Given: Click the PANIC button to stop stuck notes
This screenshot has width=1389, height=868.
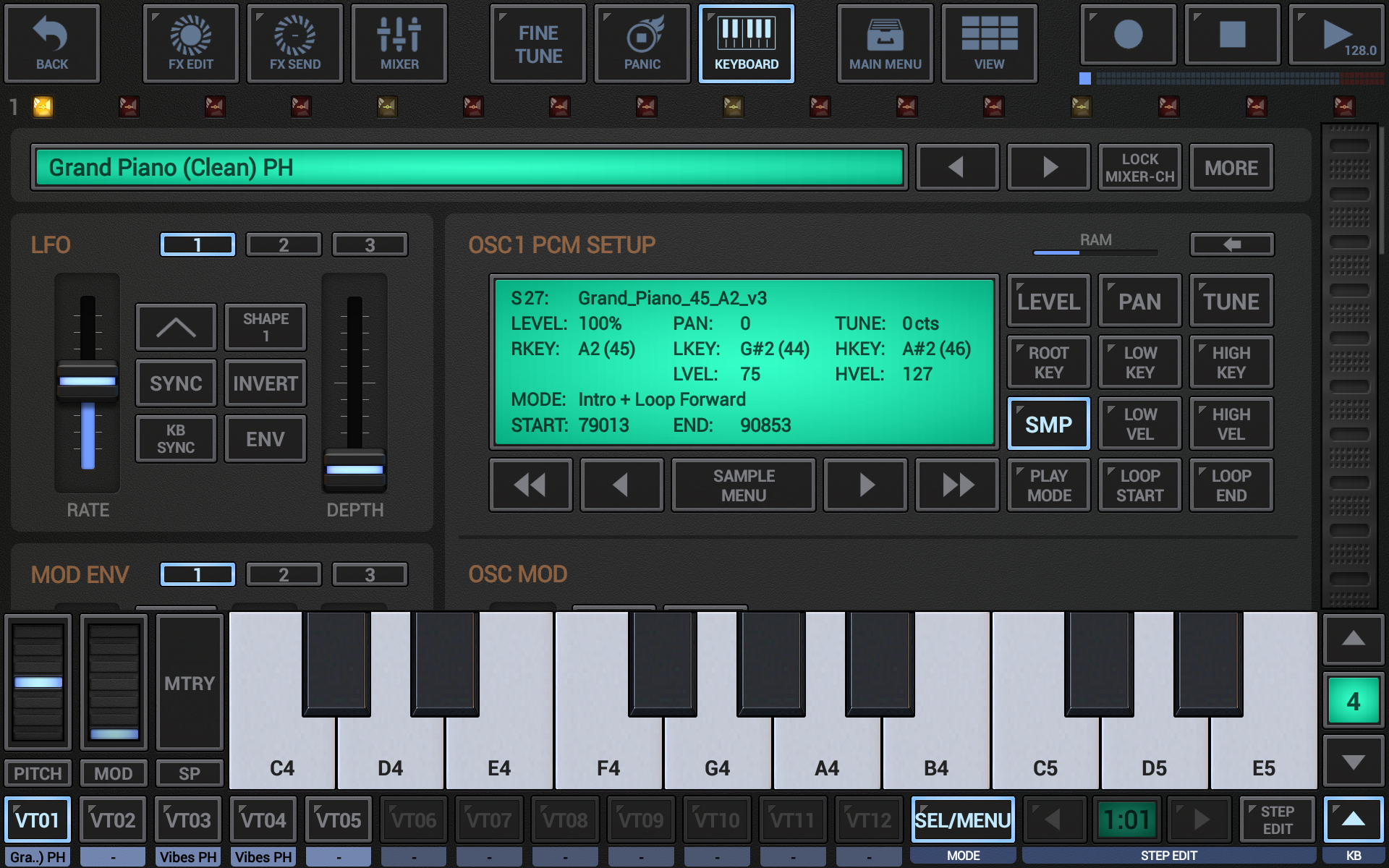Looking at the screenshot, I should click(641, 43).
